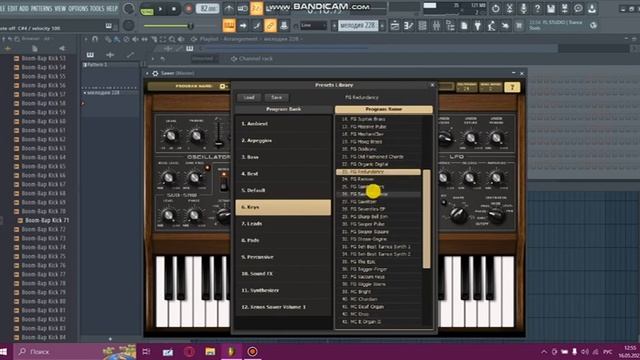Select the '10. Sound FX' program bank
This screenshot has width=640, height=360.
click(283, 273)
